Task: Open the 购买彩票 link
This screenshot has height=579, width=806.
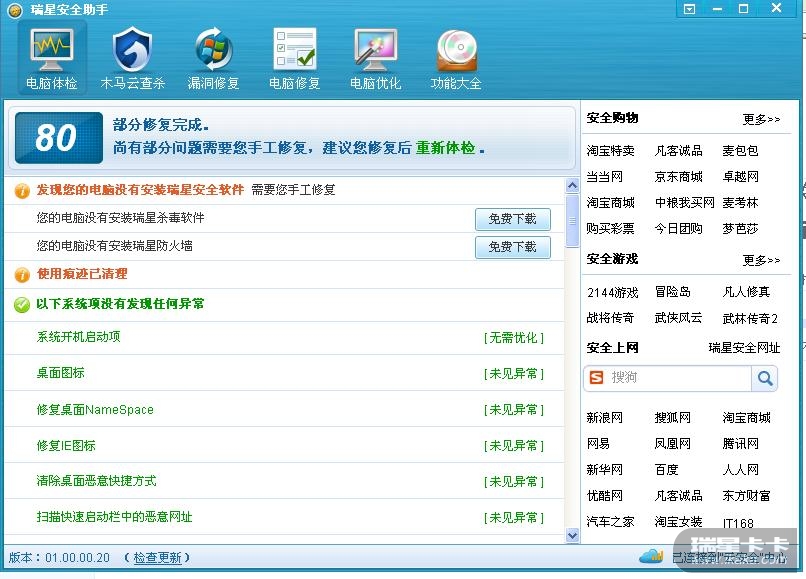Action: pos(610,228)
